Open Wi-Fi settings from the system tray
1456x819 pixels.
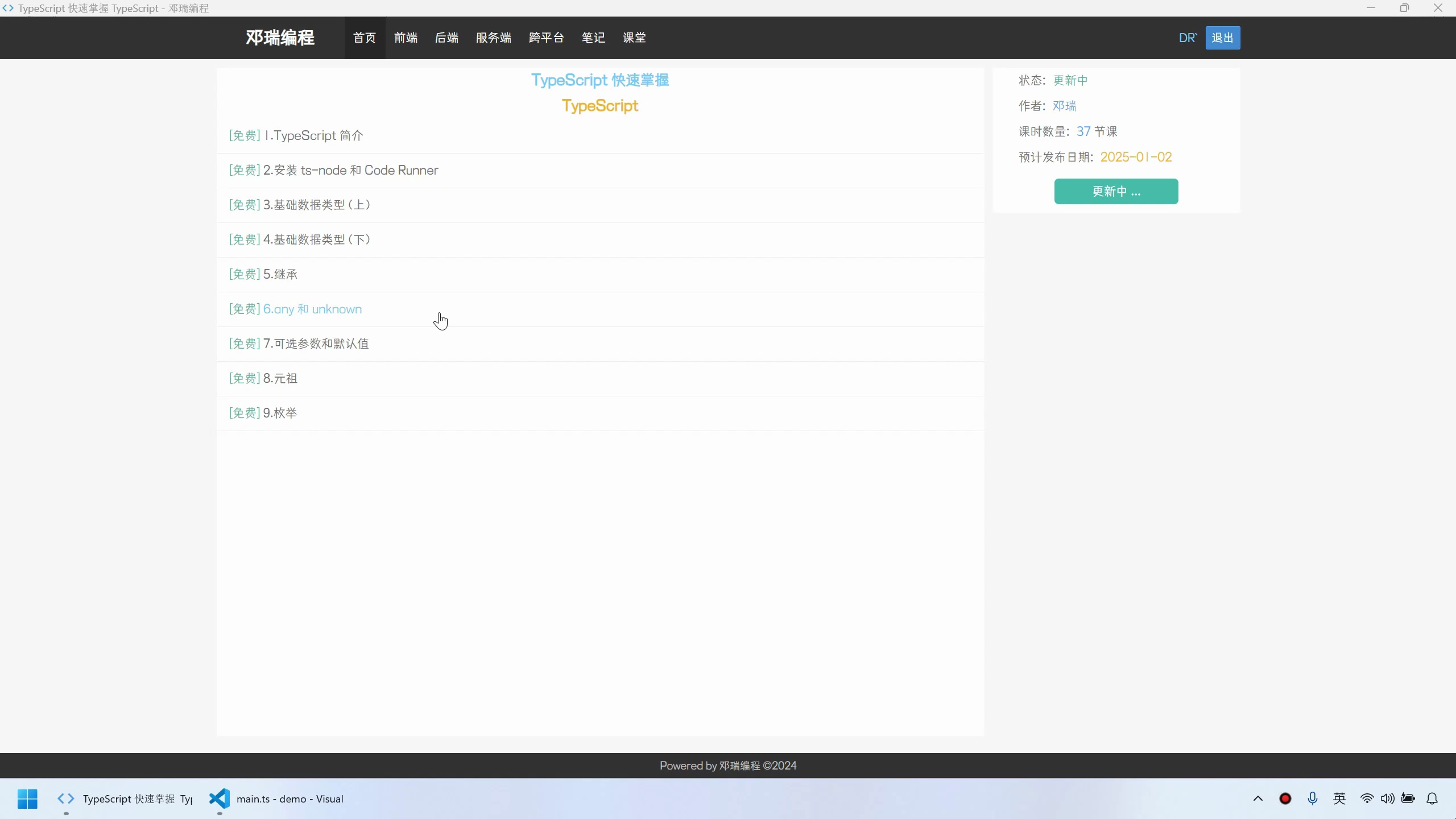click(x=1367, y=798)
